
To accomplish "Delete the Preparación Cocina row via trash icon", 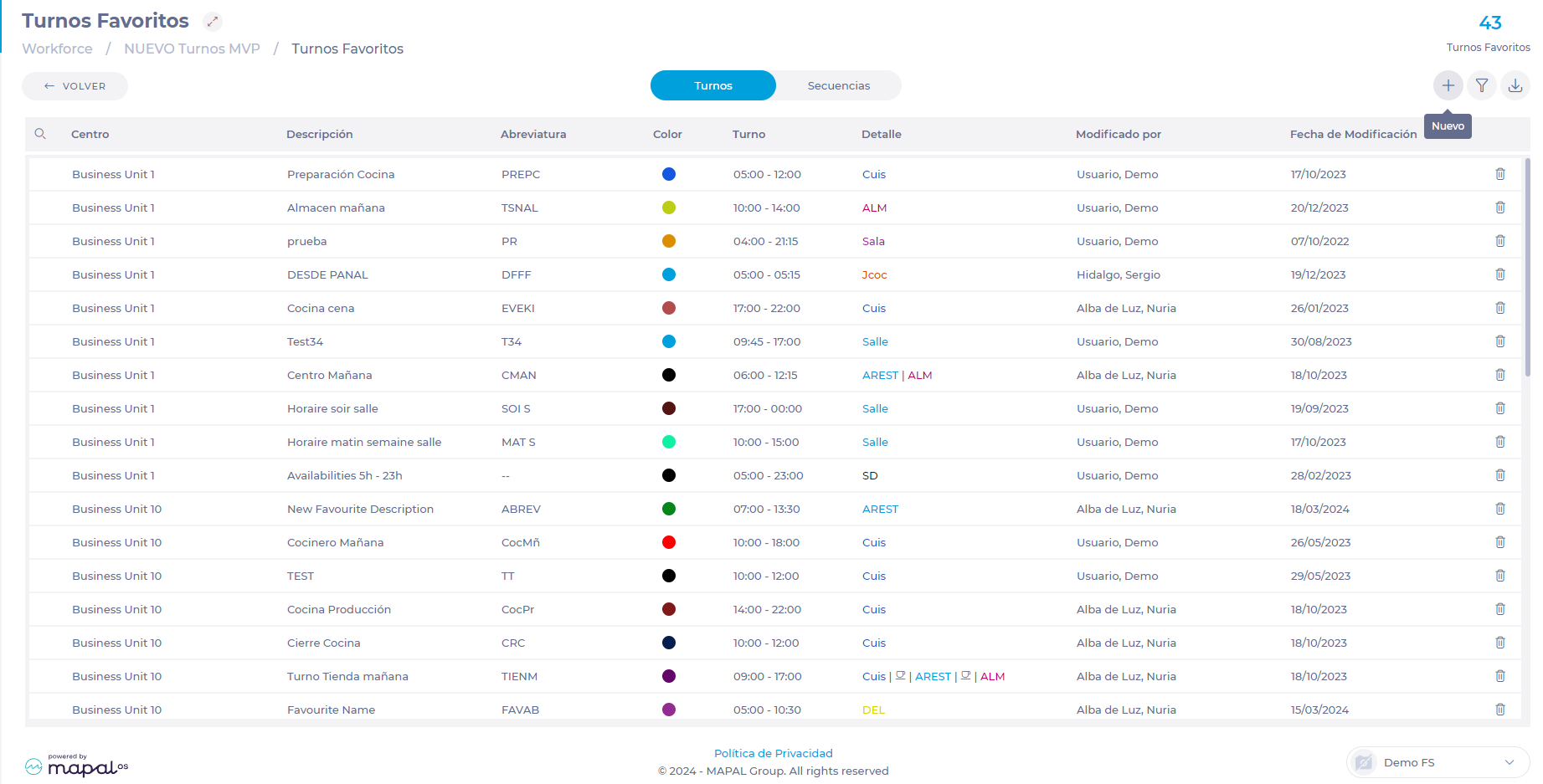I will 1500,174.
